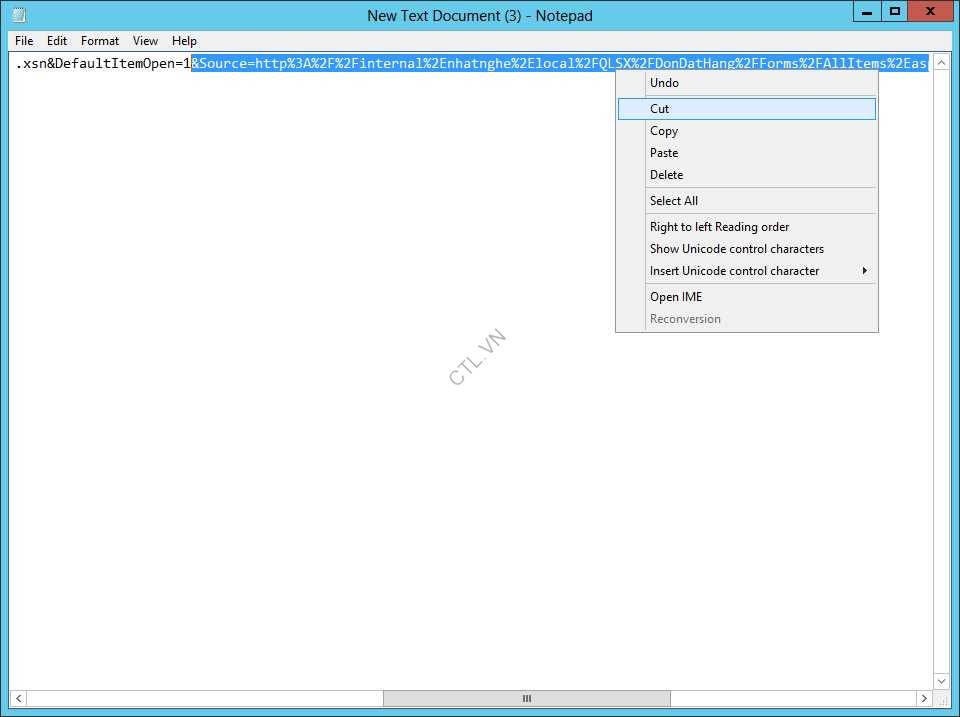Click the vertical scrollbar down arrow

coord(940,681)
